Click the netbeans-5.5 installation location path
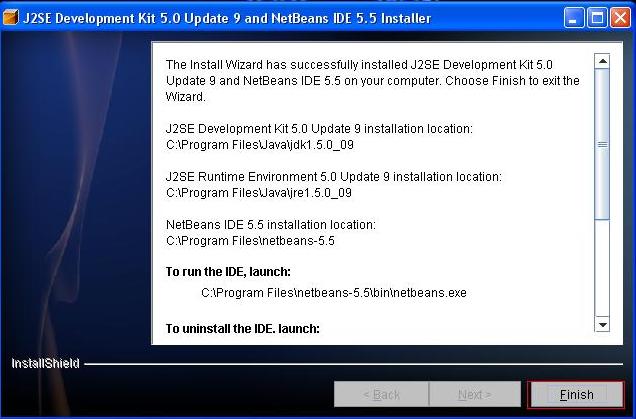 click(x=250, y=241)
